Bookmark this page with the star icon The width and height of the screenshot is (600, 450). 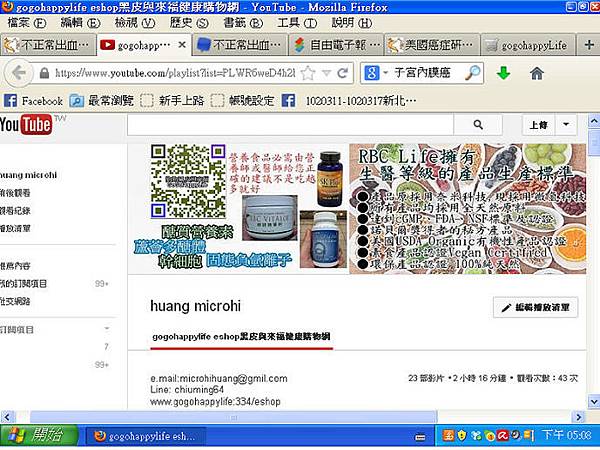pos(308,73)
